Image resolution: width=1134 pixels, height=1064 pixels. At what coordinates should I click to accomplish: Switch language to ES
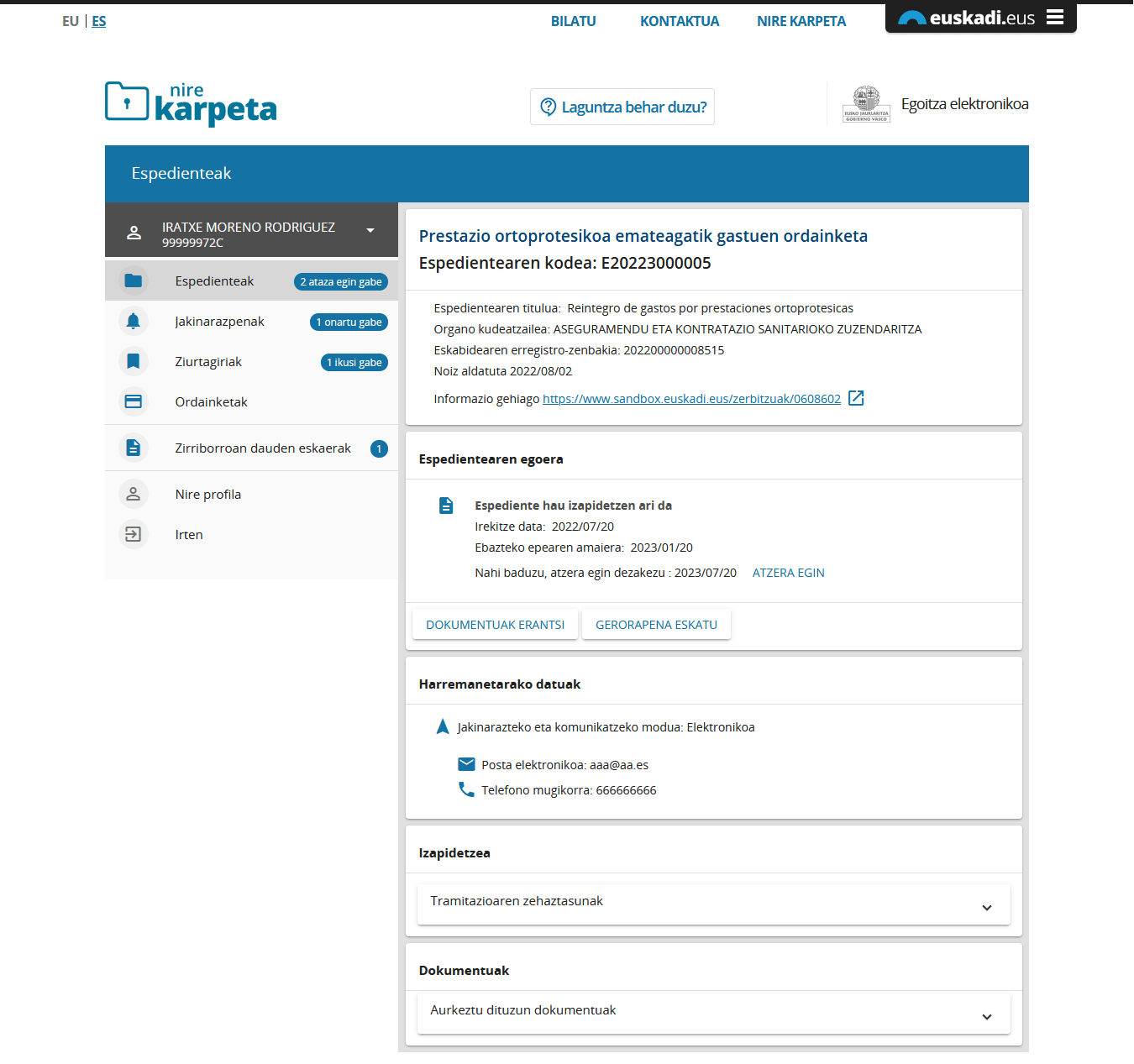99,21
